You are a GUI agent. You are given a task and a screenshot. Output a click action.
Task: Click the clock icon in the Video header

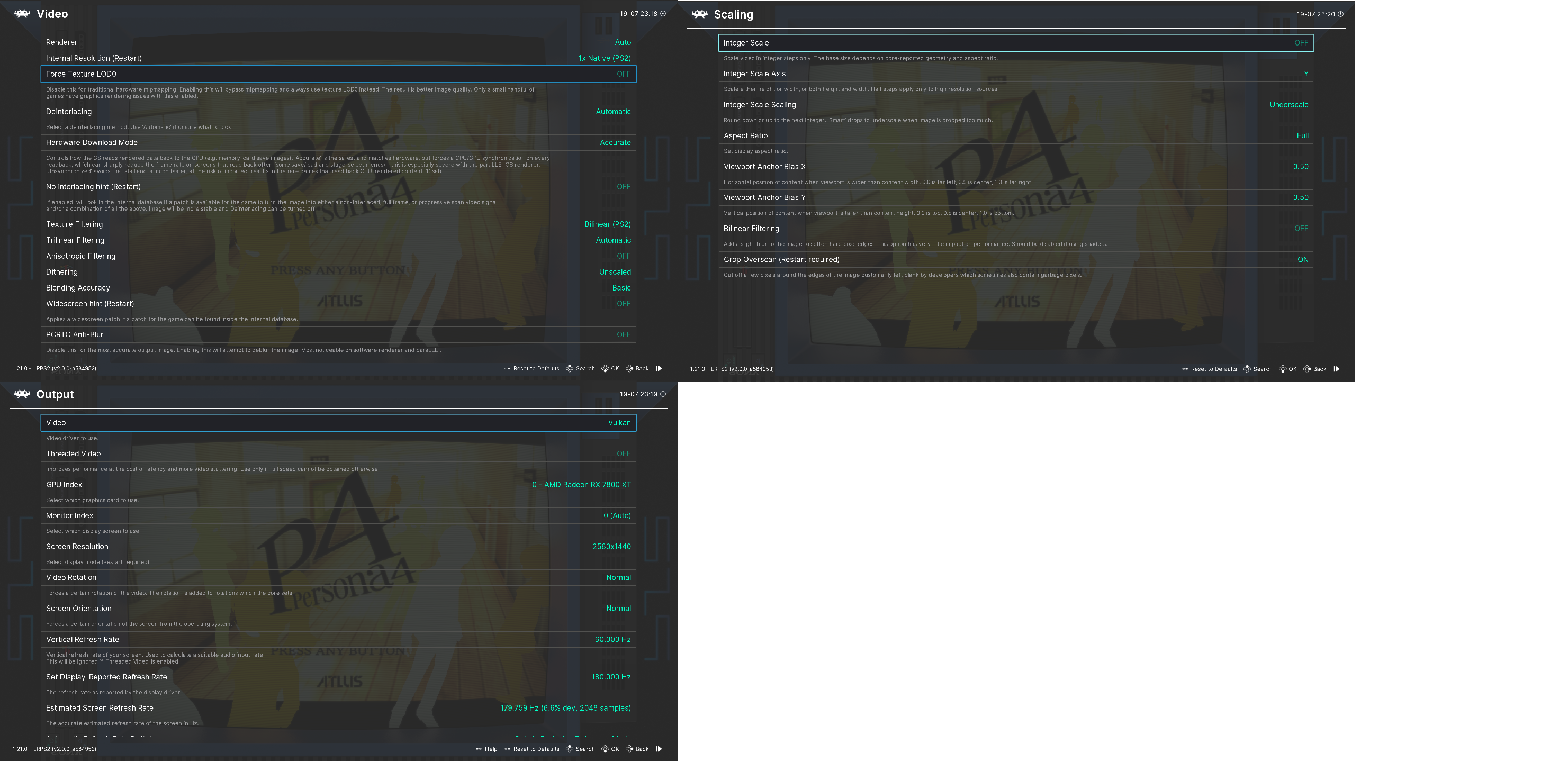(x=663, y=13)
